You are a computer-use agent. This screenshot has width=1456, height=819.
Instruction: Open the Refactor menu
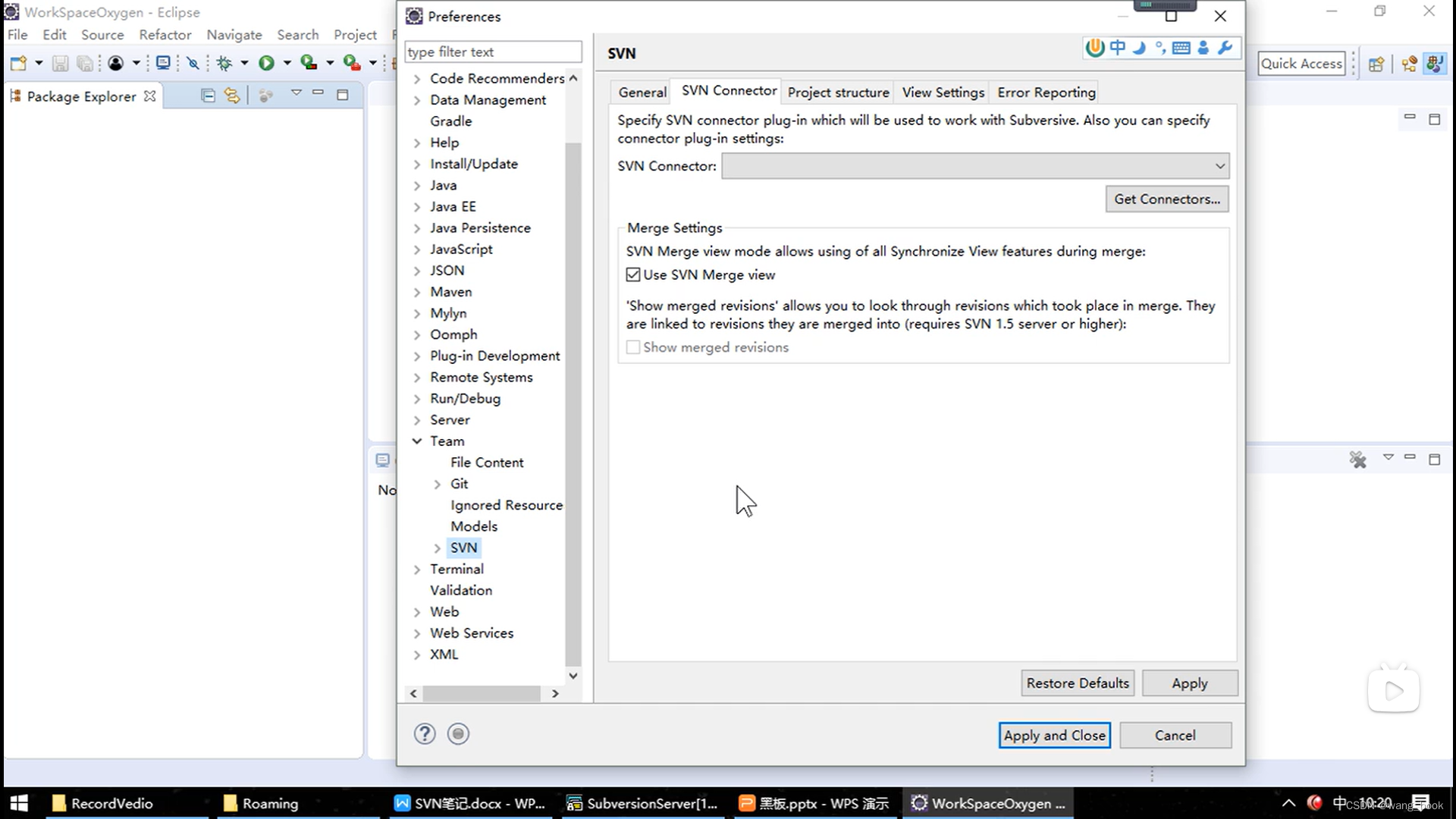[x=165, y=35]
